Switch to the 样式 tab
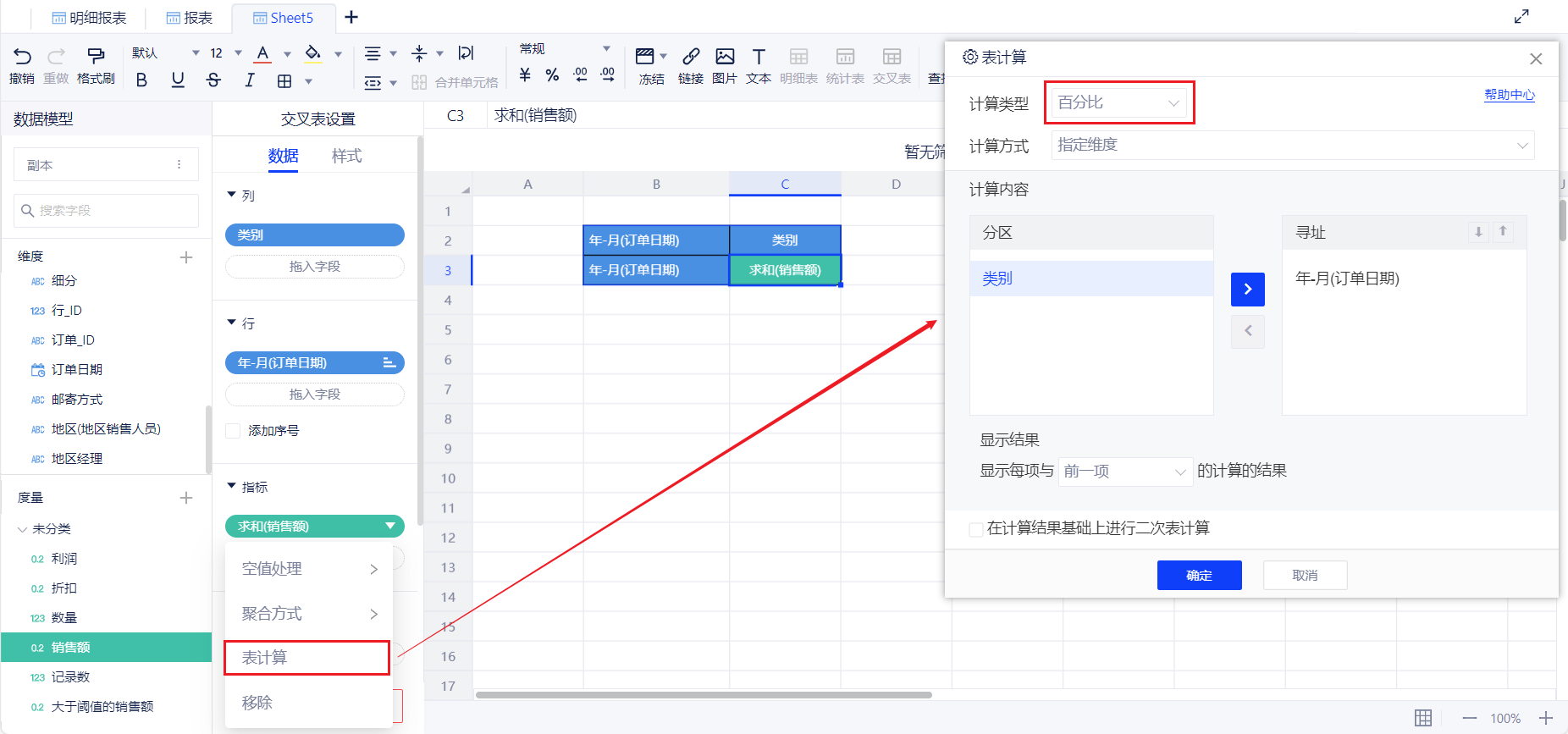This screenshot has width=1568, height=734. point(346,156)
